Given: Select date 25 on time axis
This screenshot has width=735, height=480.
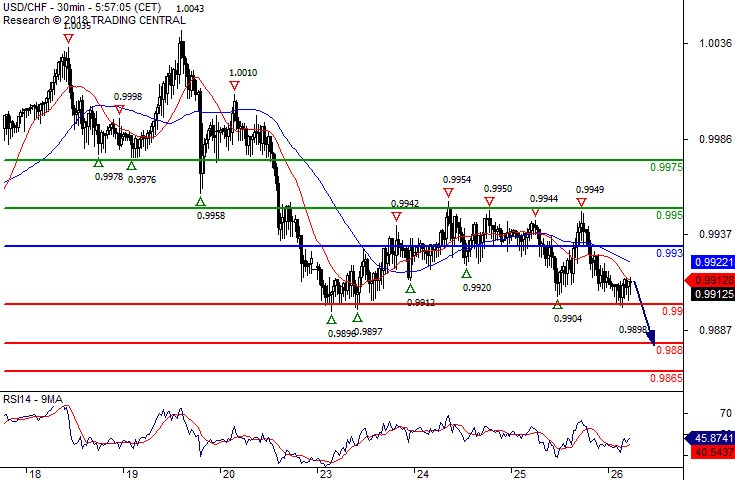Looking at the screenshot, I should 519,474.
